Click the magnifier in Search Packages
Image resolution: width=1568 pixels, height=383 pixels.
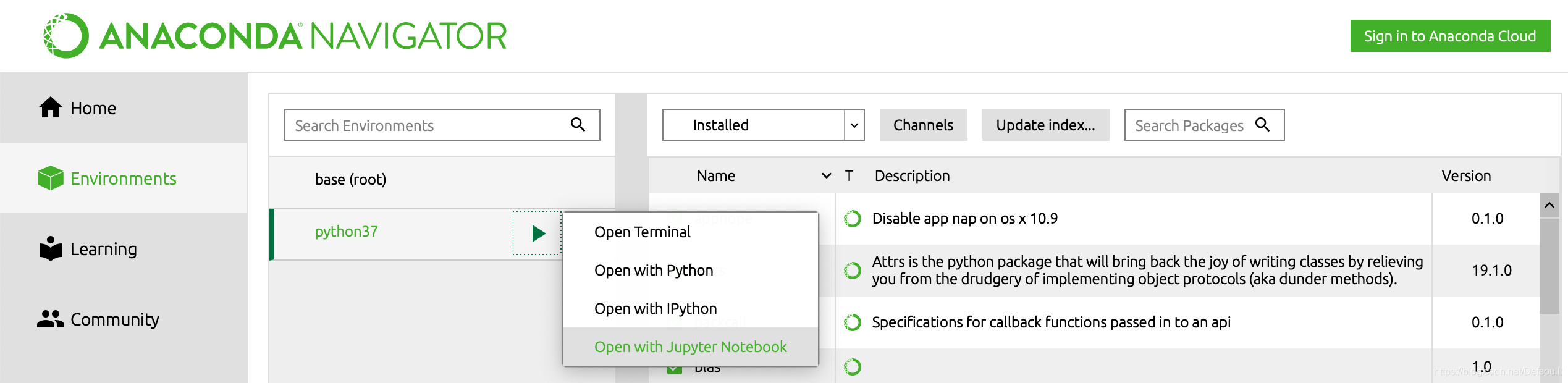click(x=1263, y=125)
